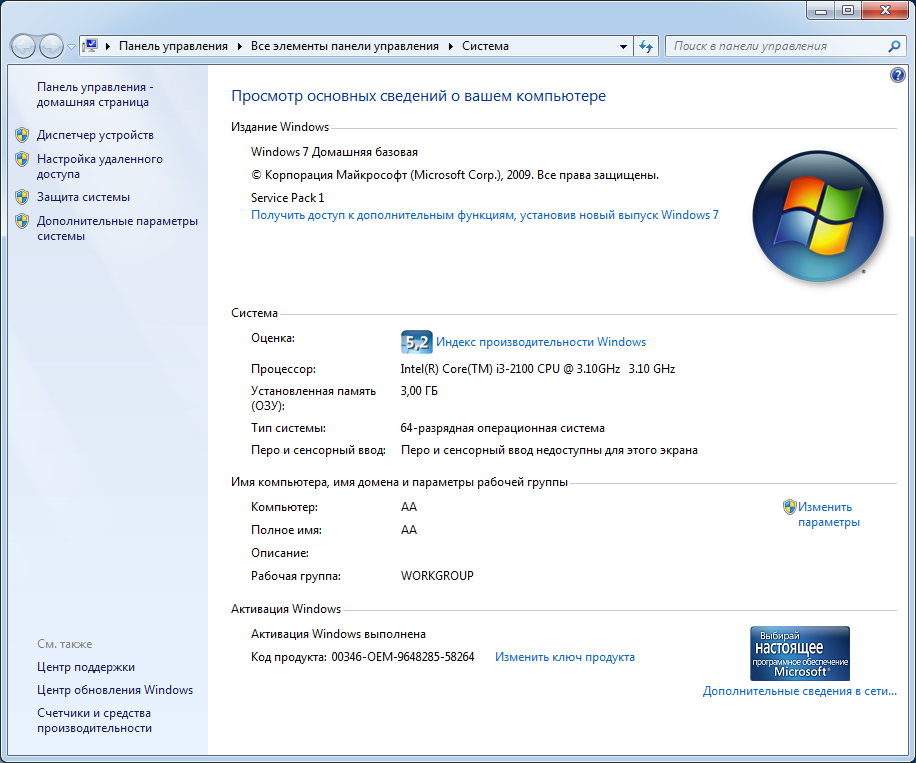Click the 5,2 performance score badge
This screenshot has width=916, height=763.
417,342
